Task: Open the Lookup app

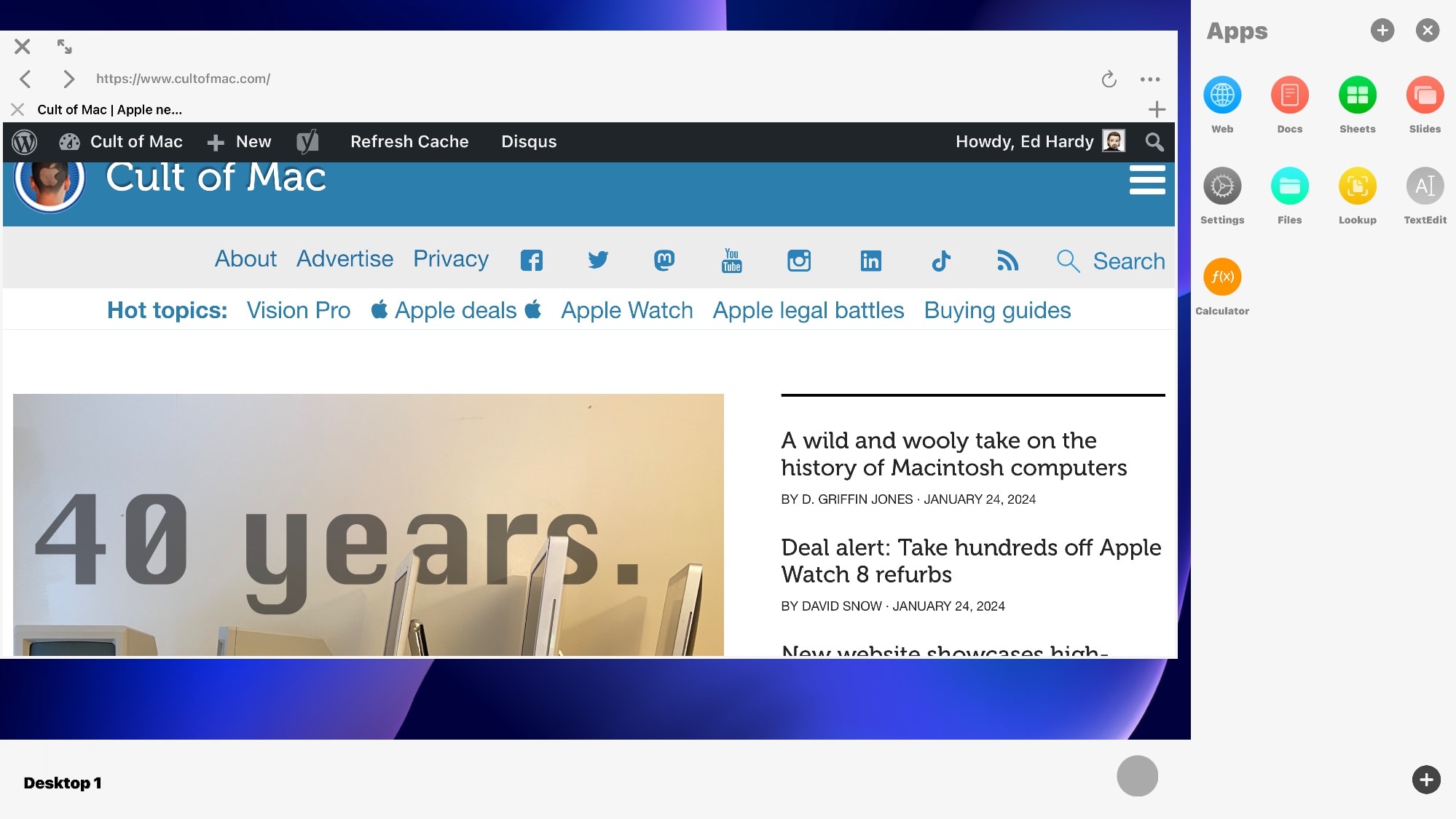Action: 1357,186
